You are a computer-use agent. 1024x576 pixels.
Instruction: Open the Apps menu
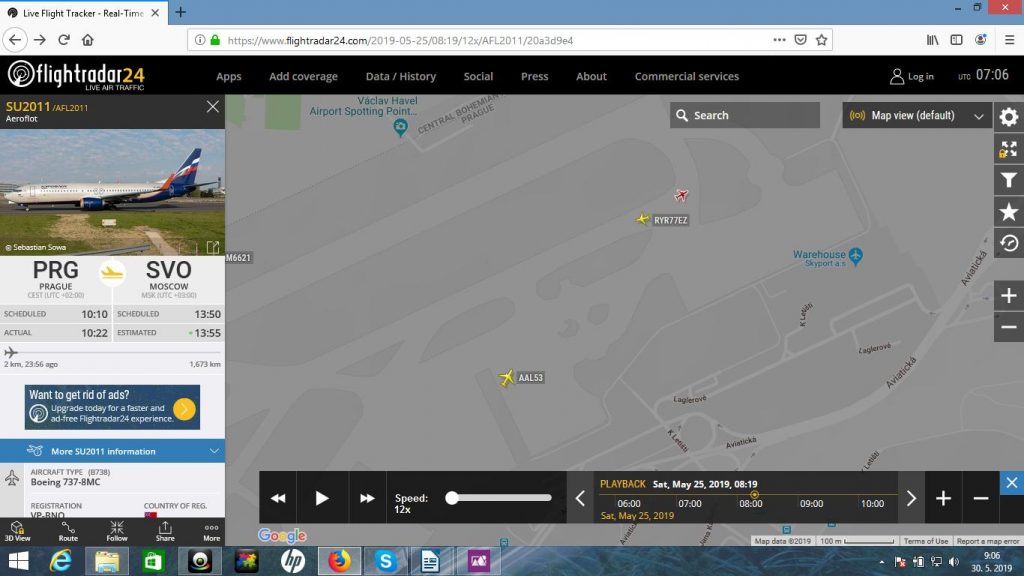(x=229, y=76)
